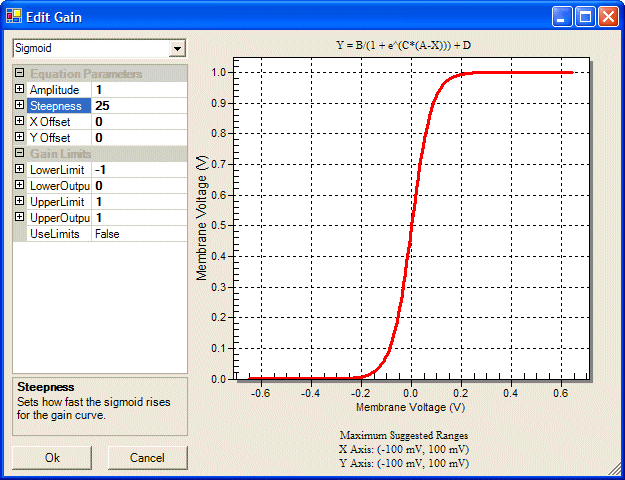The height and width of the screenshot is (480, 625).
Task: Maximize the Edit Gain window
Action: click(x=585, y=17)
